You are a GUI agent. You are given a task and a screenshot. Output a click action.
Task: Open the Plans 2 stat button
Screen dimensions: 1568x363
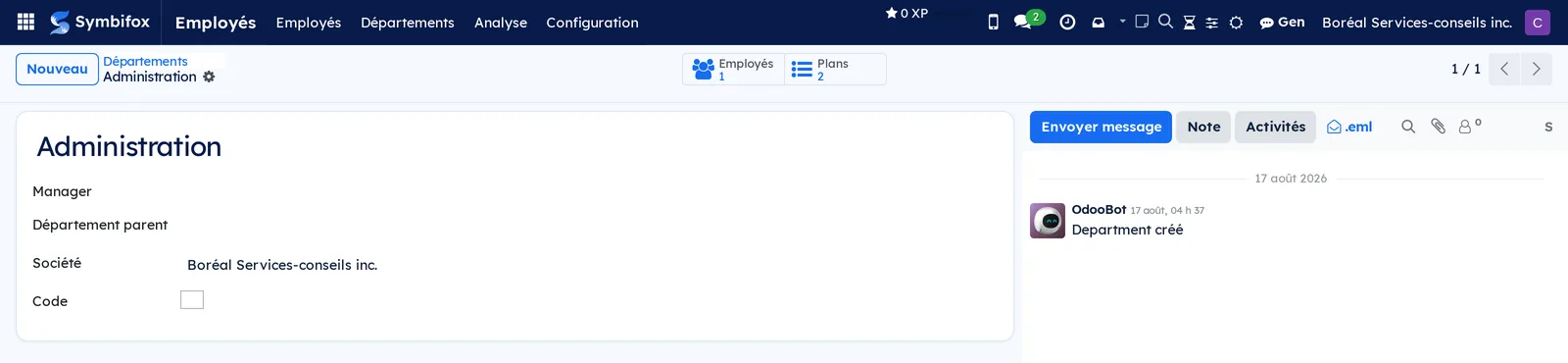[x=835, y=69]
